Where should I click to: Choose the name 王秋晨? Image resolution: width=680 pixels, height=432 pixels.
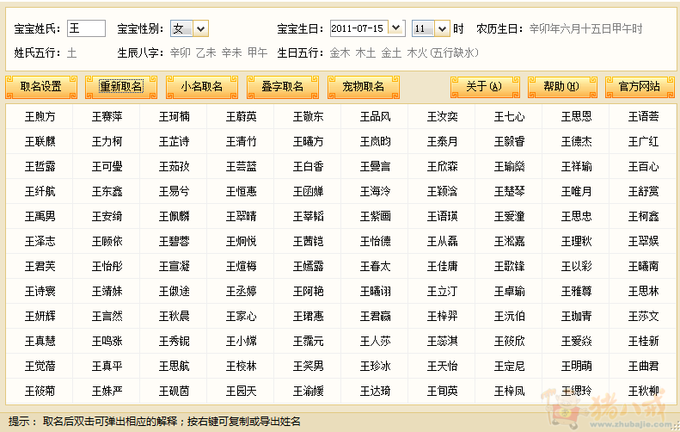[174, 316]
